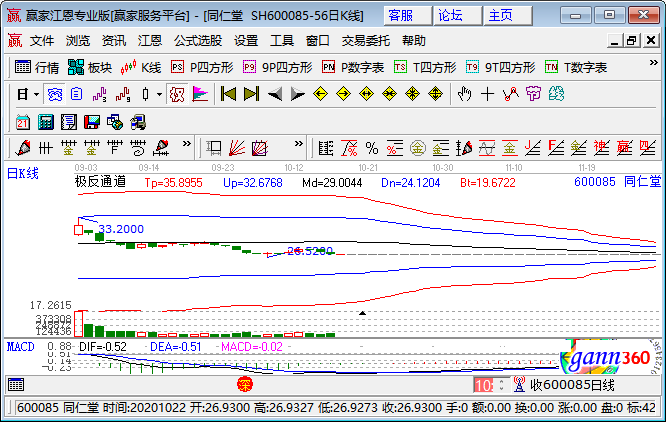Select the red 9-step wave icon
The image size is (666, 422).
(123, 94)
